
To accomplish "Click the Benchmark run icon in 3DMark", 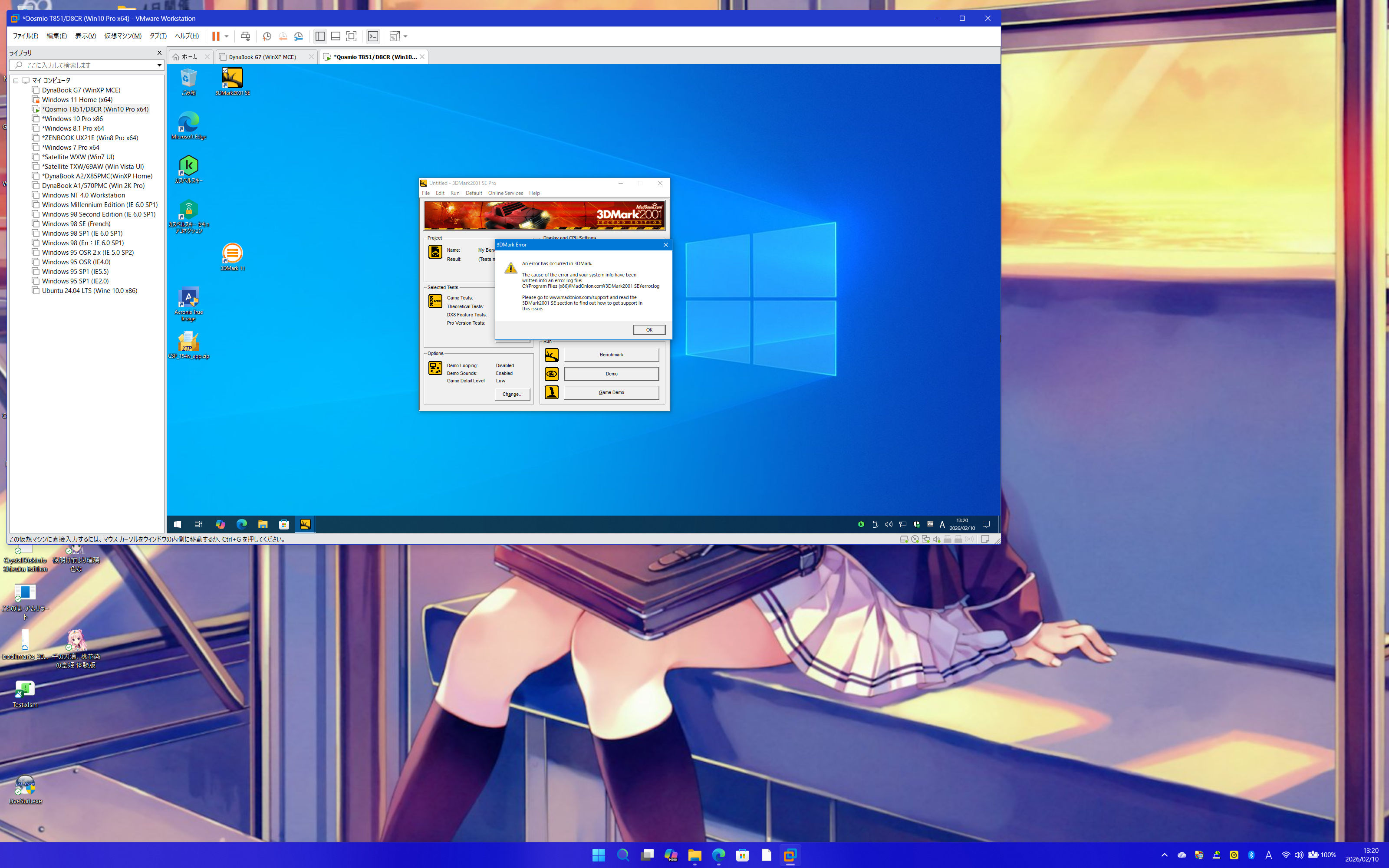I will click(552, 355).
